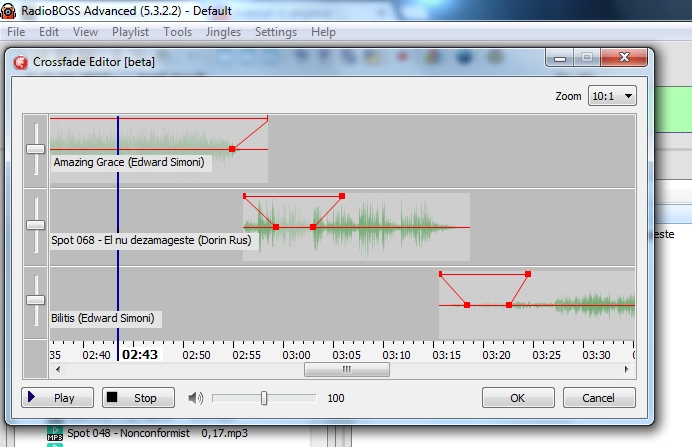Select Spot 048 - Nonconformist playlist row
The height and width of the screenshot is (447, 692).
[158, 433]
